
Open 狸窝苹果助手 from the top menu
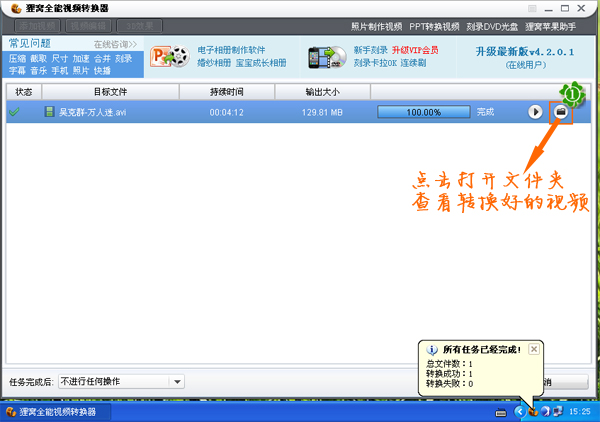pos(551,27)
